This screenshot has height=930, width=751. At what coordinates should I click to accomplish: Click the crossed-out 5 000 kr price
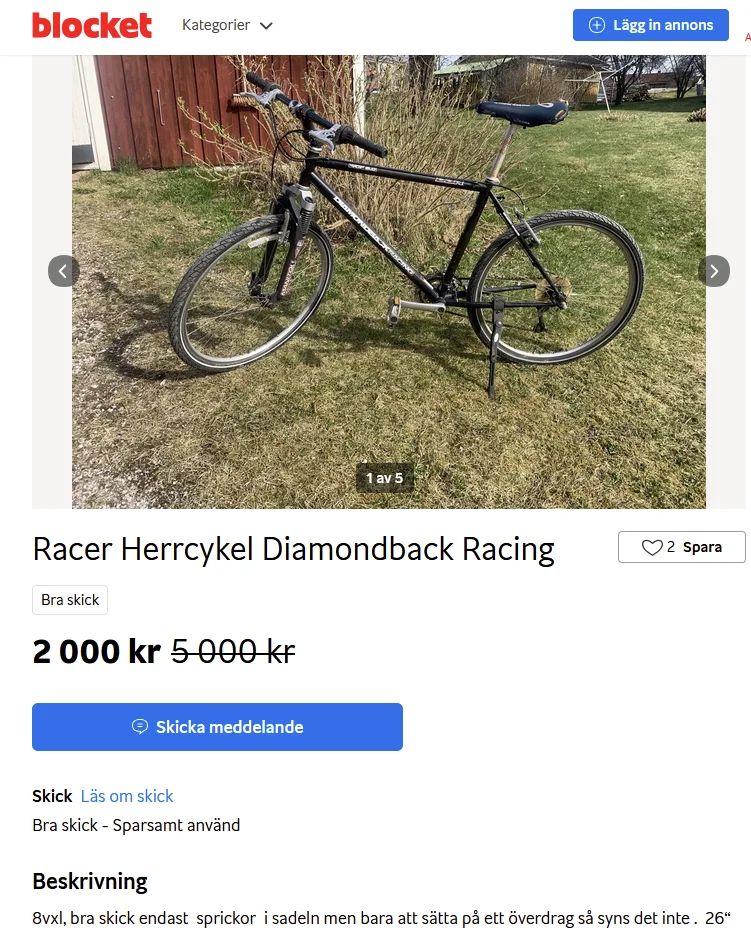tap(233, 652)
